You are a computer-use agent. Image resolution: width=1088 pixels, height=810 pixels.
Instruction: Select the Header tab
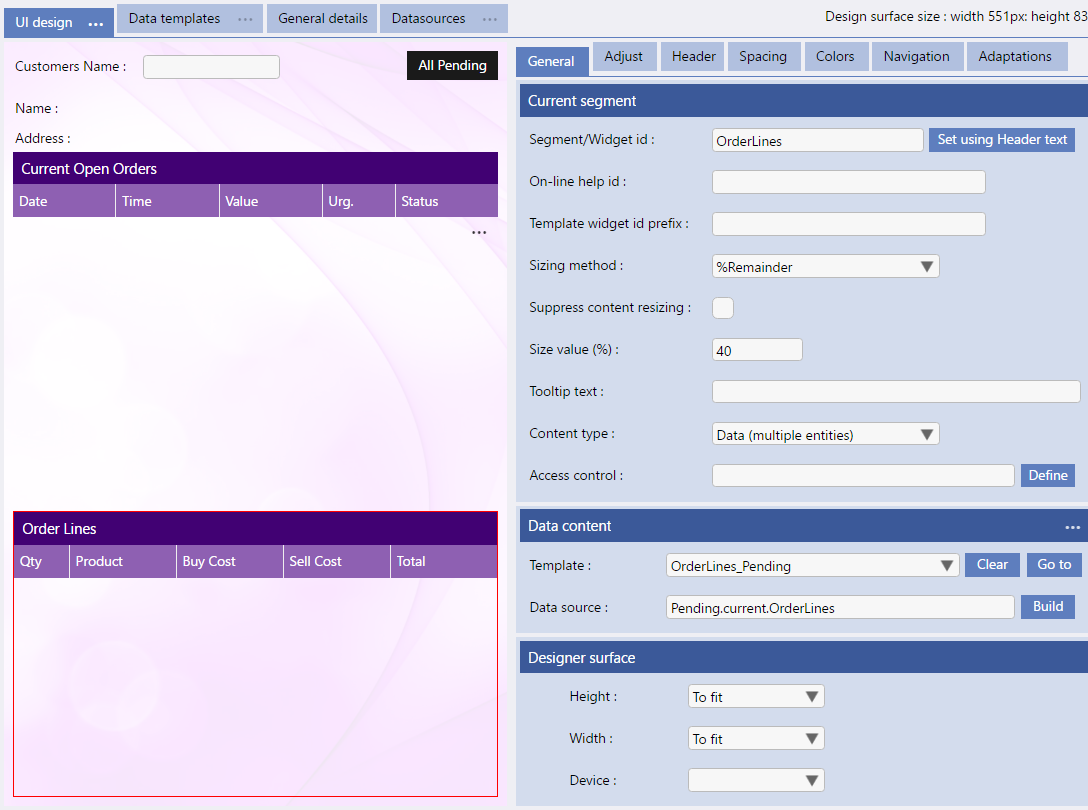[693, 56]
